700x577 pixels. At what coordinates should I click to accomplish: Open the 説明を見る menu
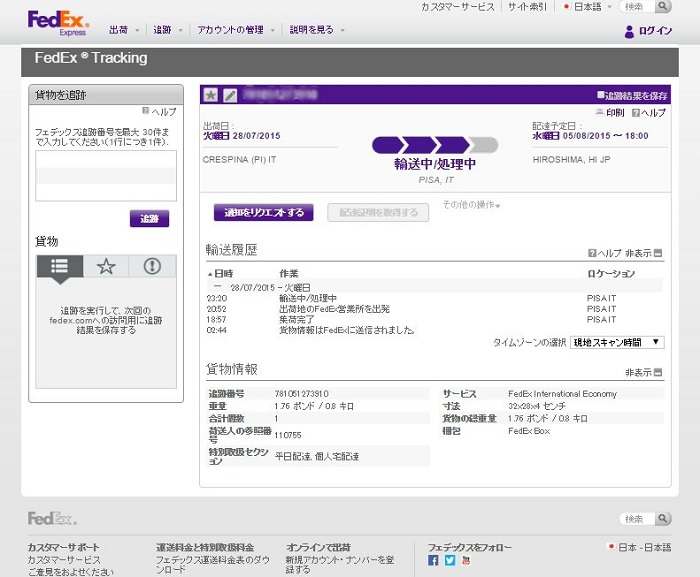coord(317,30)
